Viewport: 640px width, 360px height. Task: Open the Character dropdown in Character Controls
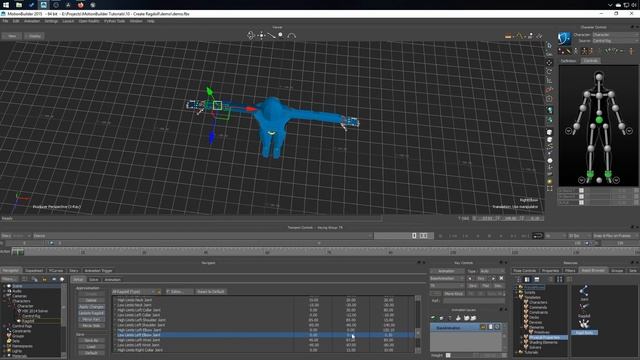click(615, 35)
